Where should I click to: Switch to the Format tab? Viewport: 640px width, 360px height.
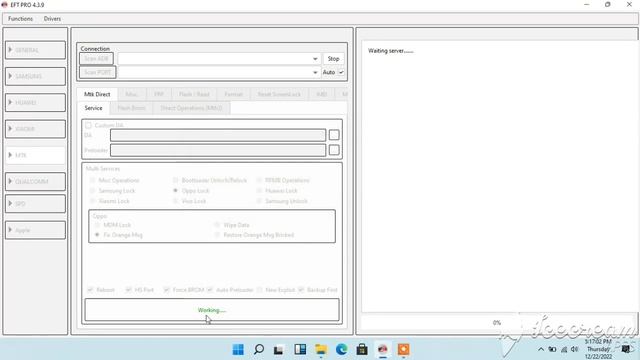[233, 94]
